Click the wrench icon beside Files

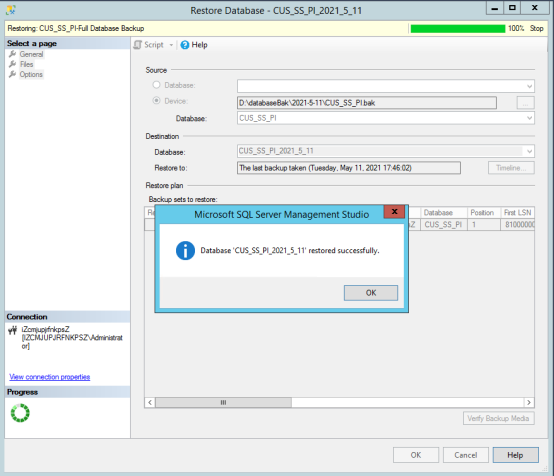click(x=13, y=64)
